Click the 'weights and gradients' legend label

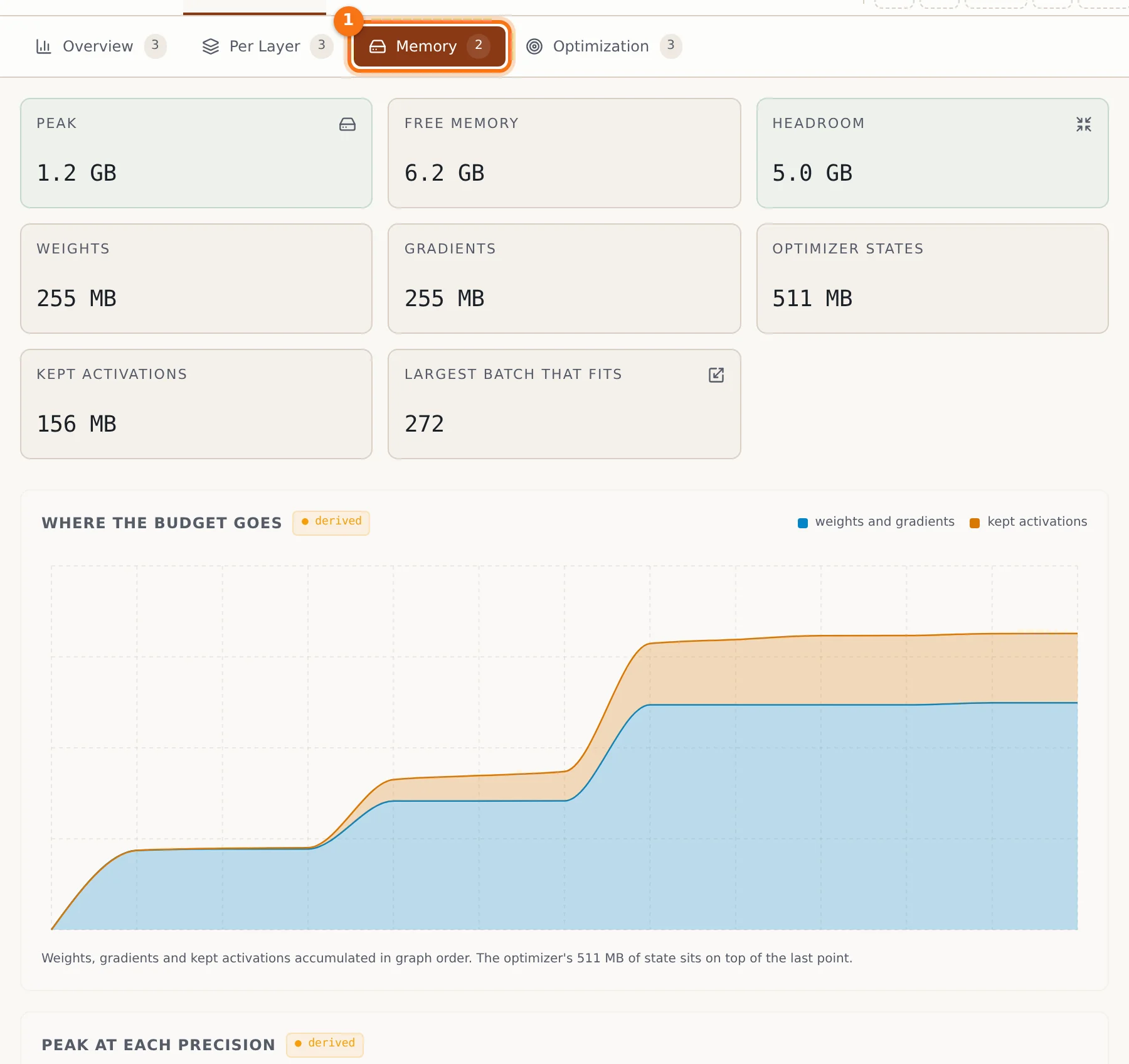click(x=884, y=522)
